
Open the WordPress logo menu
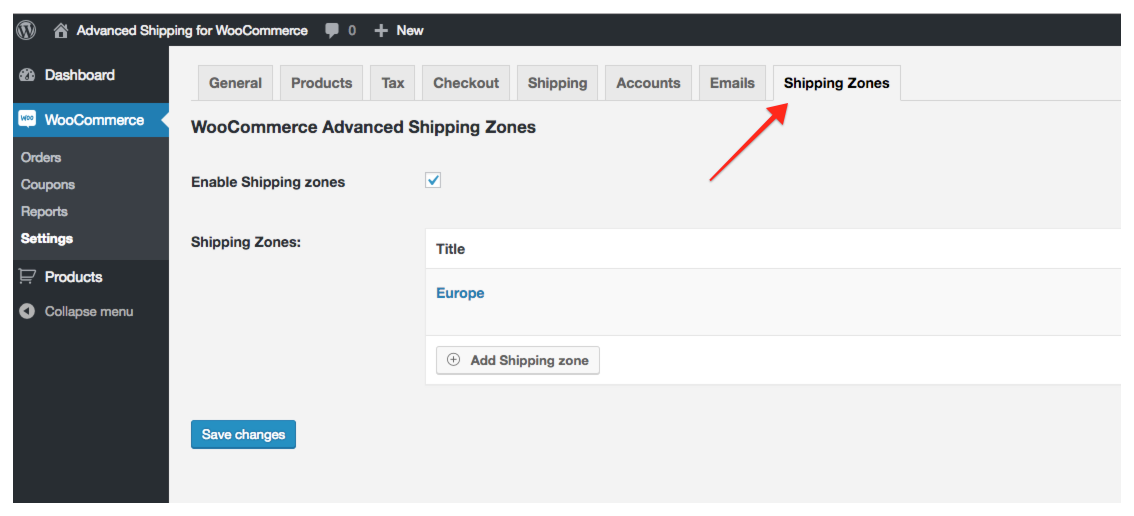[27, 30]
